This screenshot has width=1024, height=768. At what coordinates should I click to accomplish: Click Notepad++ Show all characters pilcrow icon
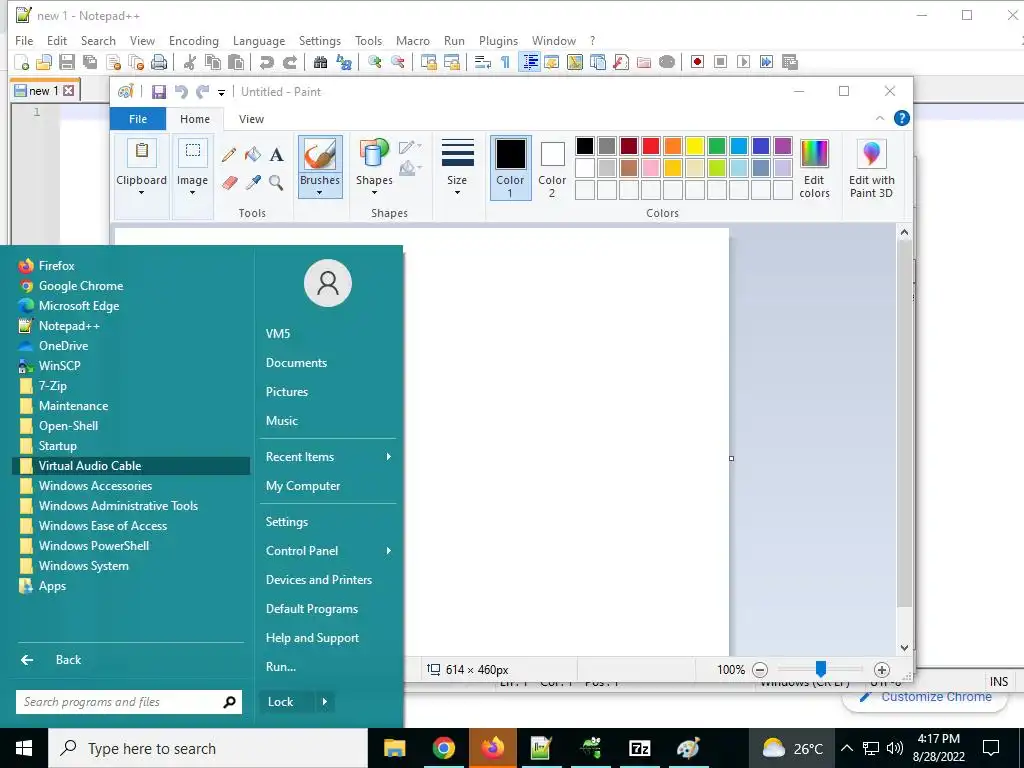click(x=505, y=62)
